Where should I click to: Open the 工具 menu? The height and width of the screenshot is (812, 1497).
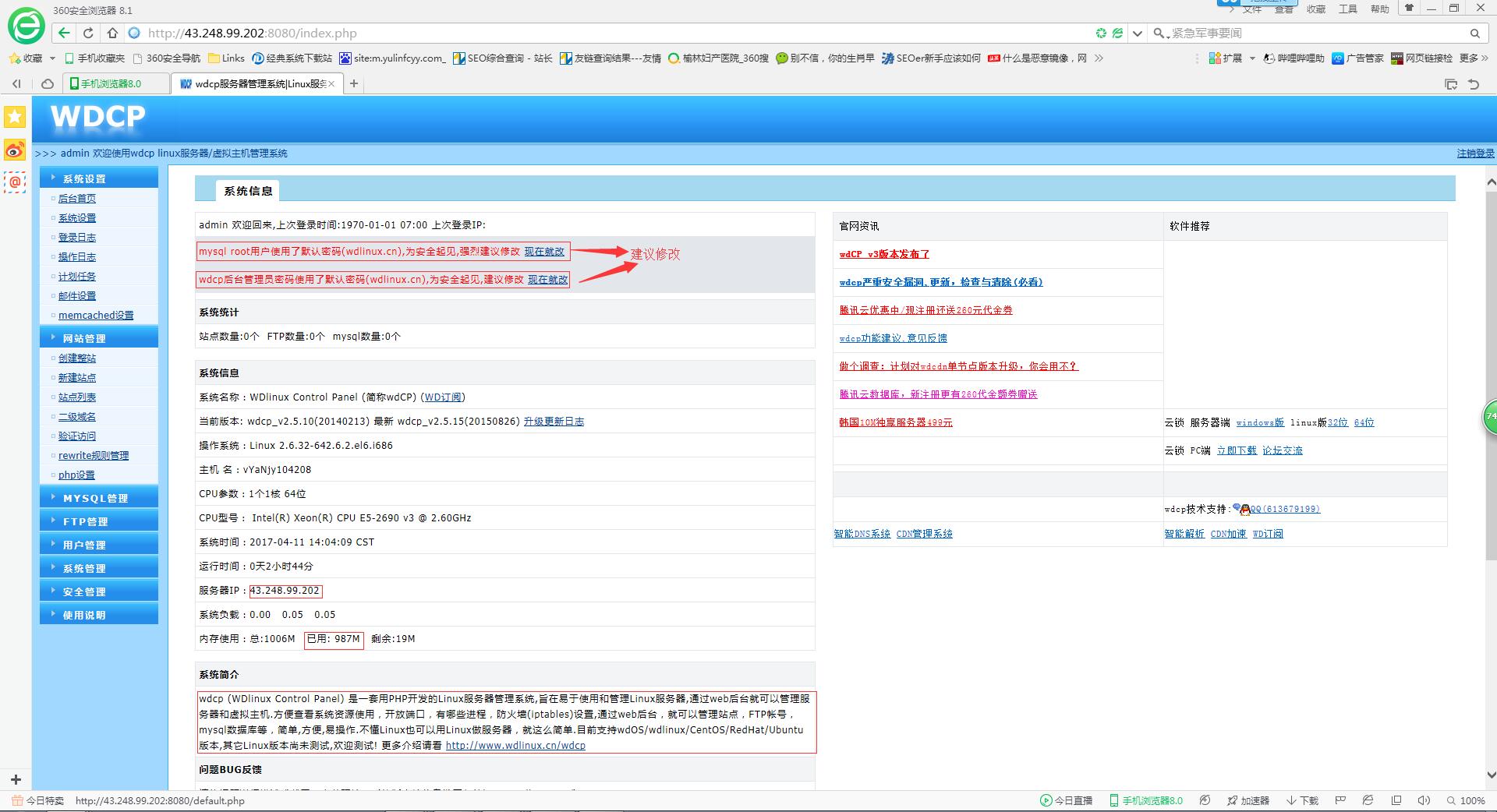coord(1347,9)
